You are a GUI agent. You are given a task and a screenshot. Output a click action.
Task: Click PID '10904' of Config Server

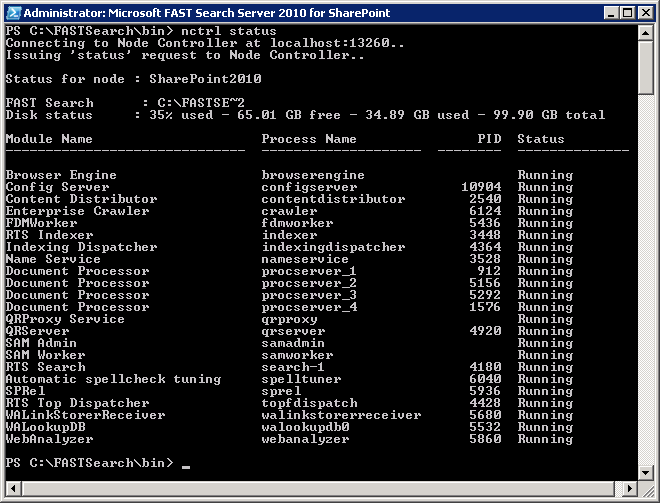(481, 187)
